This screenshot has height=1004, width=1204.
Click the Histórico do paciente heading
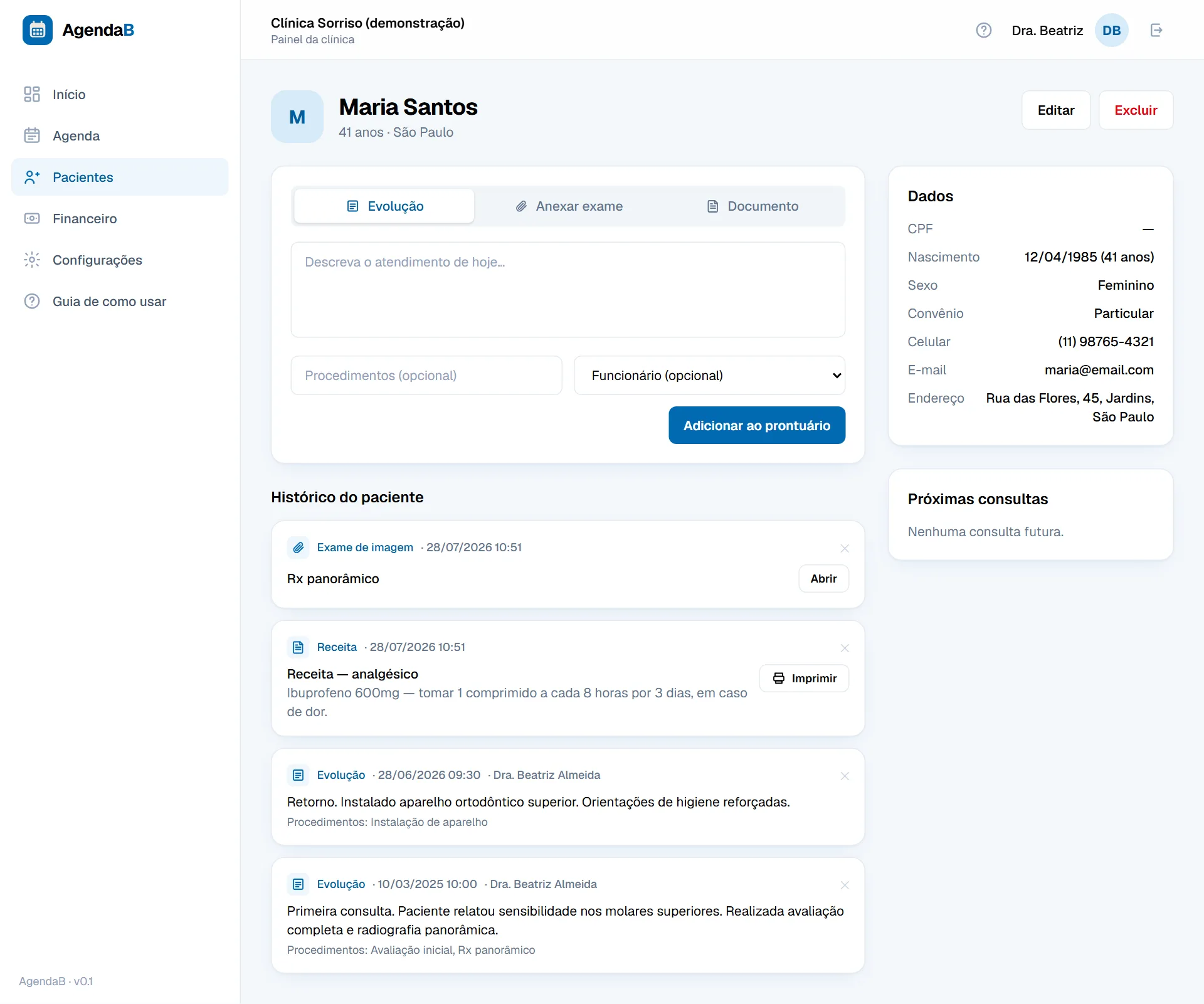point(347,497)
